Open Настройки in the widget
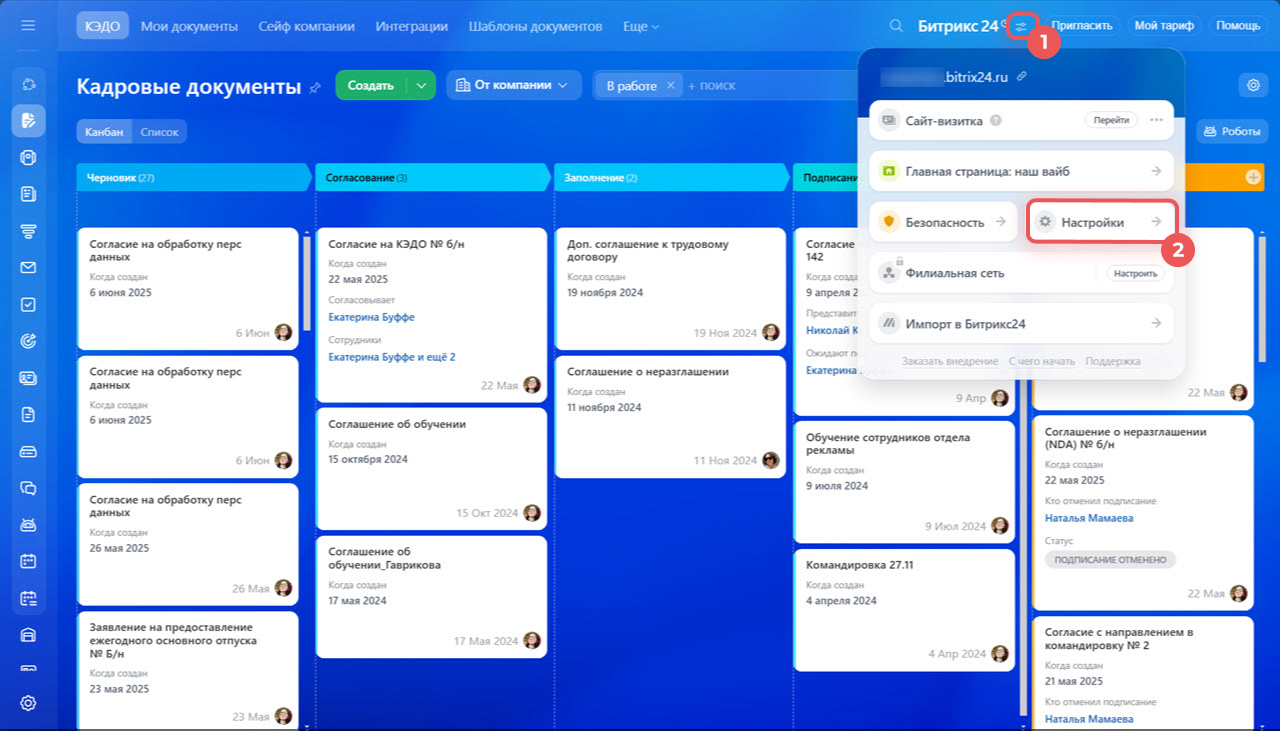The image size is (1280, 731). pyautogui.click(x=1101, y=222)
